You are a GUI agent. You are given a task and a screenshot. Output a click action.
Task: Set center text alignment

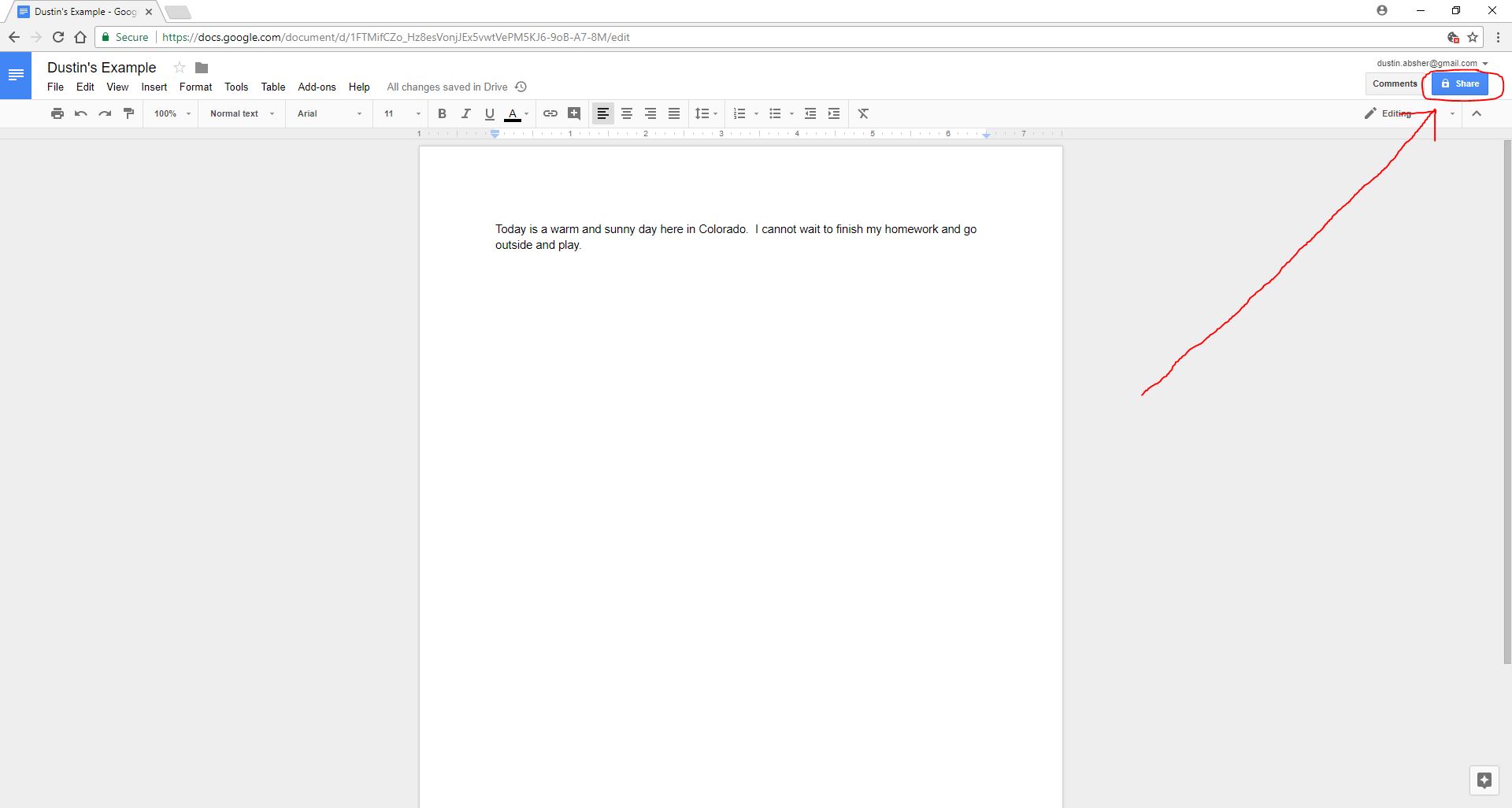coord(627,113)
